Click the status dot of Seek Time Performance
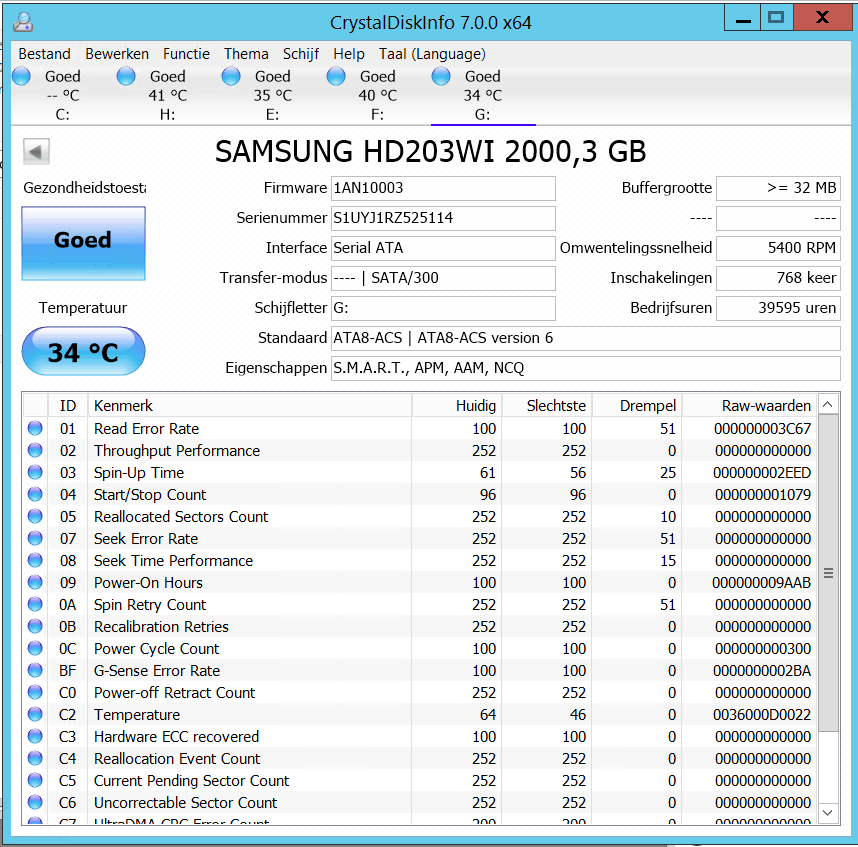This screenshot has height=847, width=858. tap(35, 560)
